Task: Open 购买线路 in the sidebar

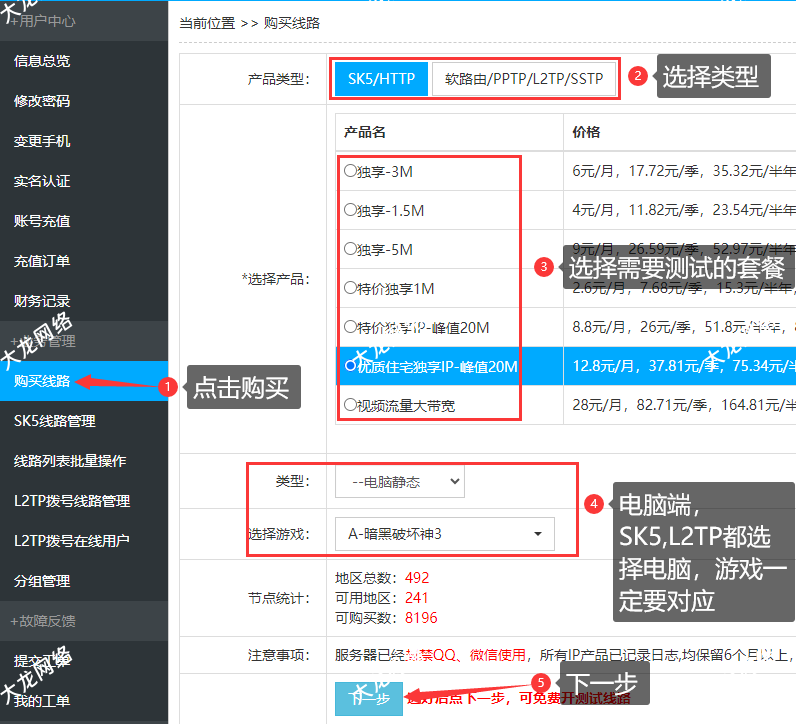Action: click(x=42, y=381)
